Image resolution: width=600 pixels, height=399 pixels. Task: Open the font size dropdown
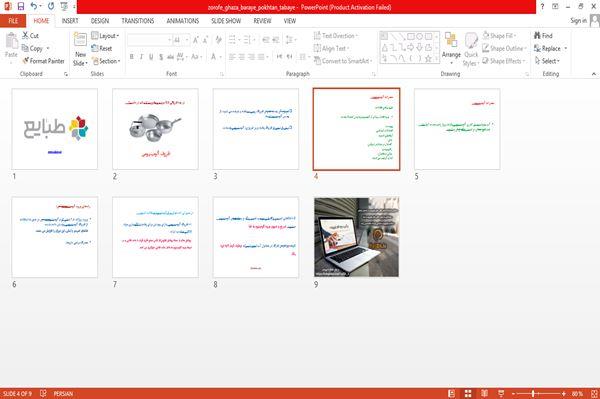[x=187, y=40]
